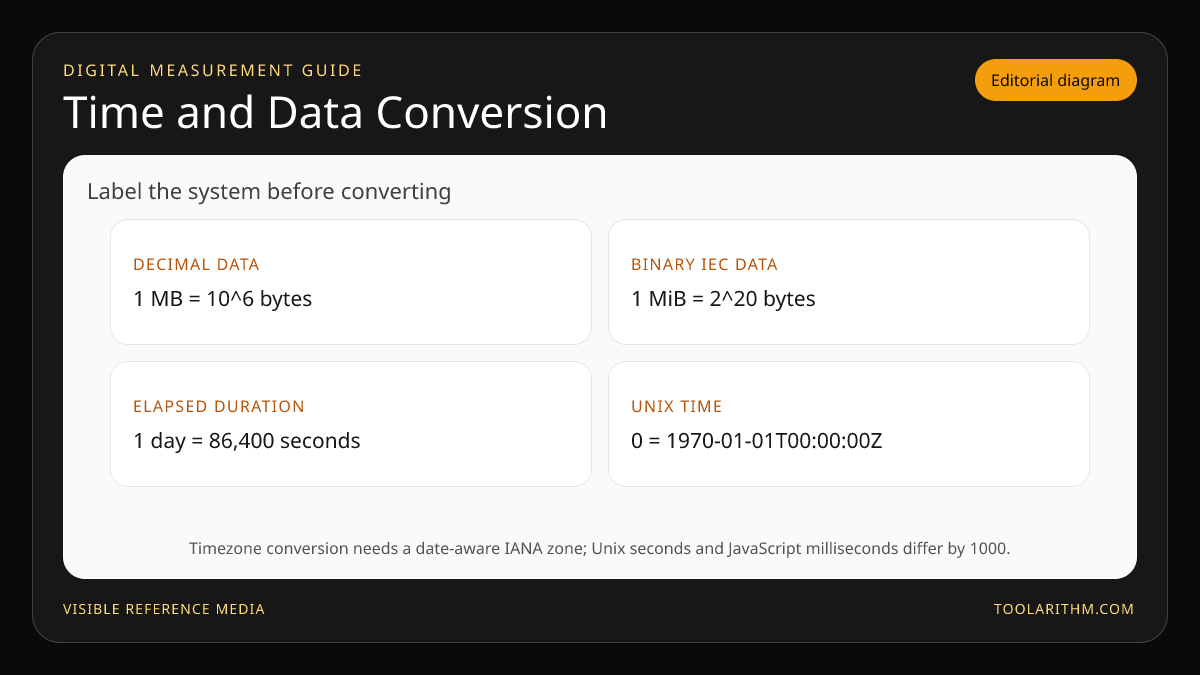The image size is (1200, 675).
Task: Click the 0 = 1970-01-01T00:00:00Z text
Action: 757,440
